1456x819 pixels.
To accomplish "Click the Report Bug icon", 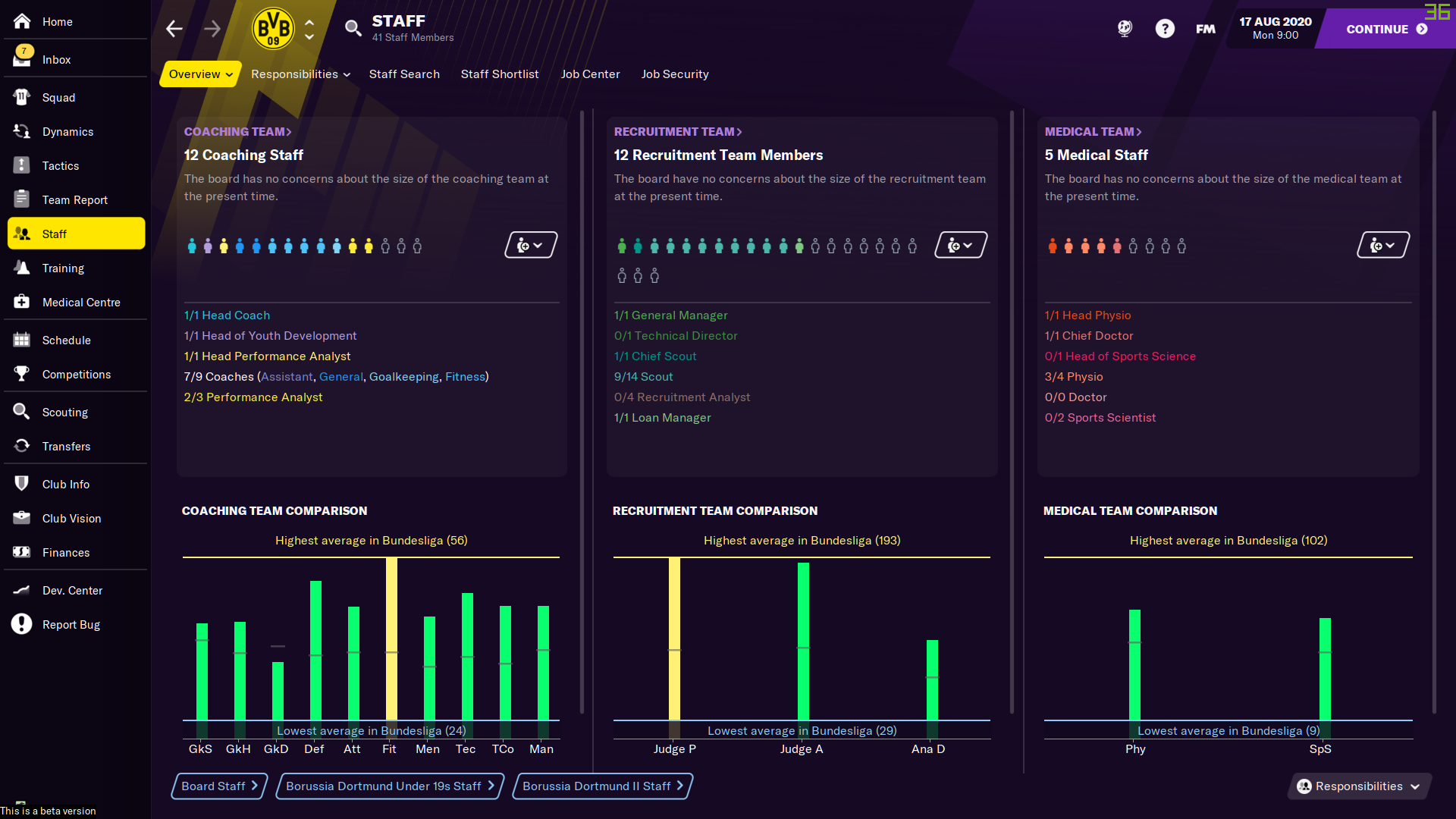I will coord(22,624).
